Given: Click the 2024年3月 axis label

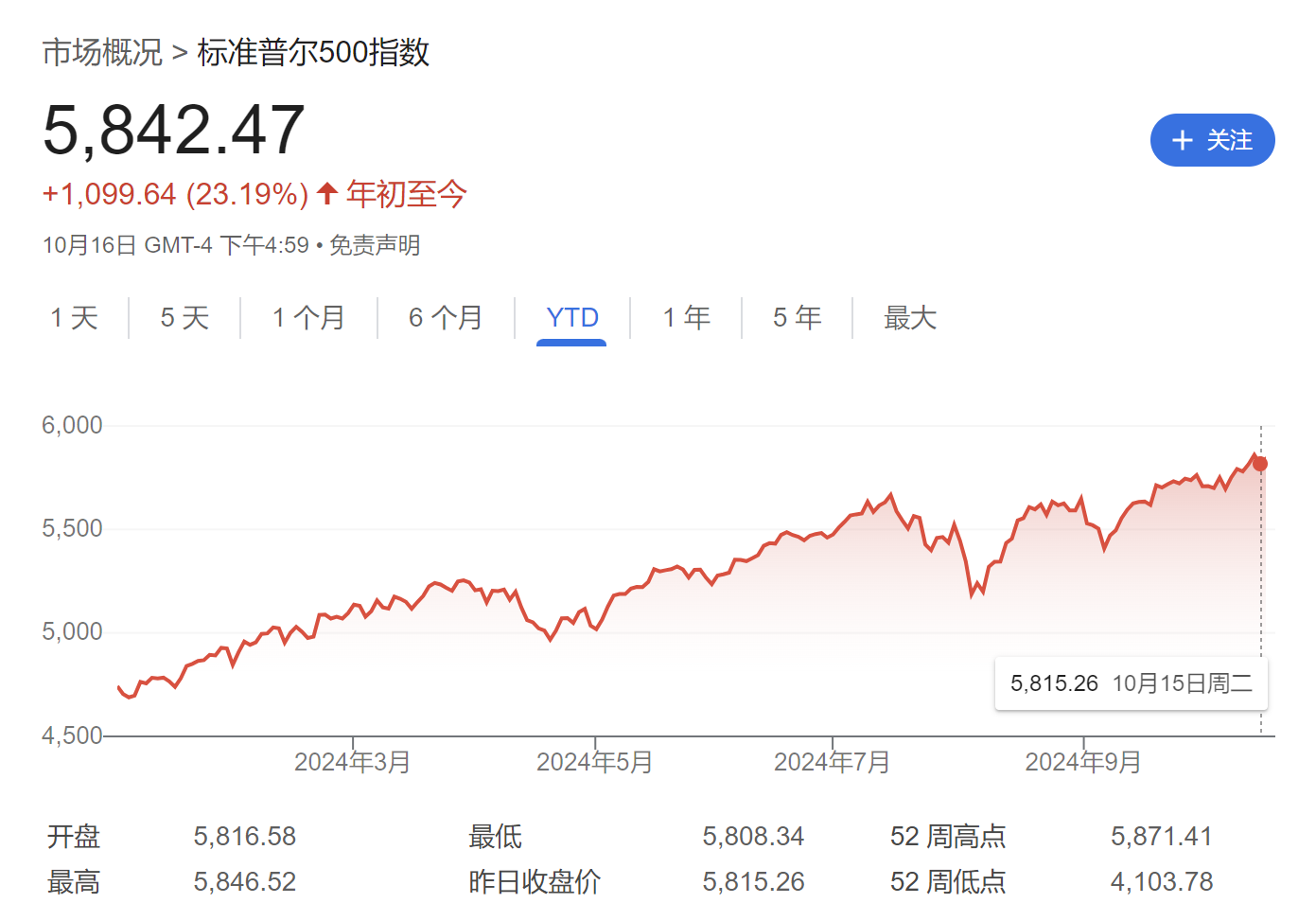Looking at the screenshot, I should point(353,762).
